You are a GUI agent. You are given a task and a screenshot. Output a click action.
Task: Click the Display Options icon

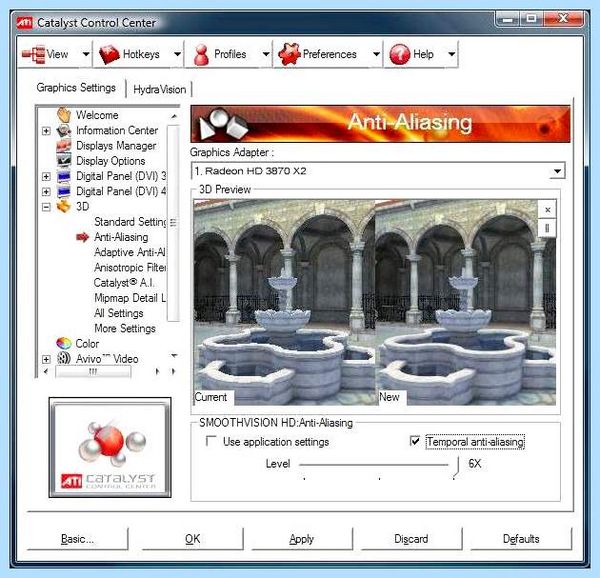[64, 161]
